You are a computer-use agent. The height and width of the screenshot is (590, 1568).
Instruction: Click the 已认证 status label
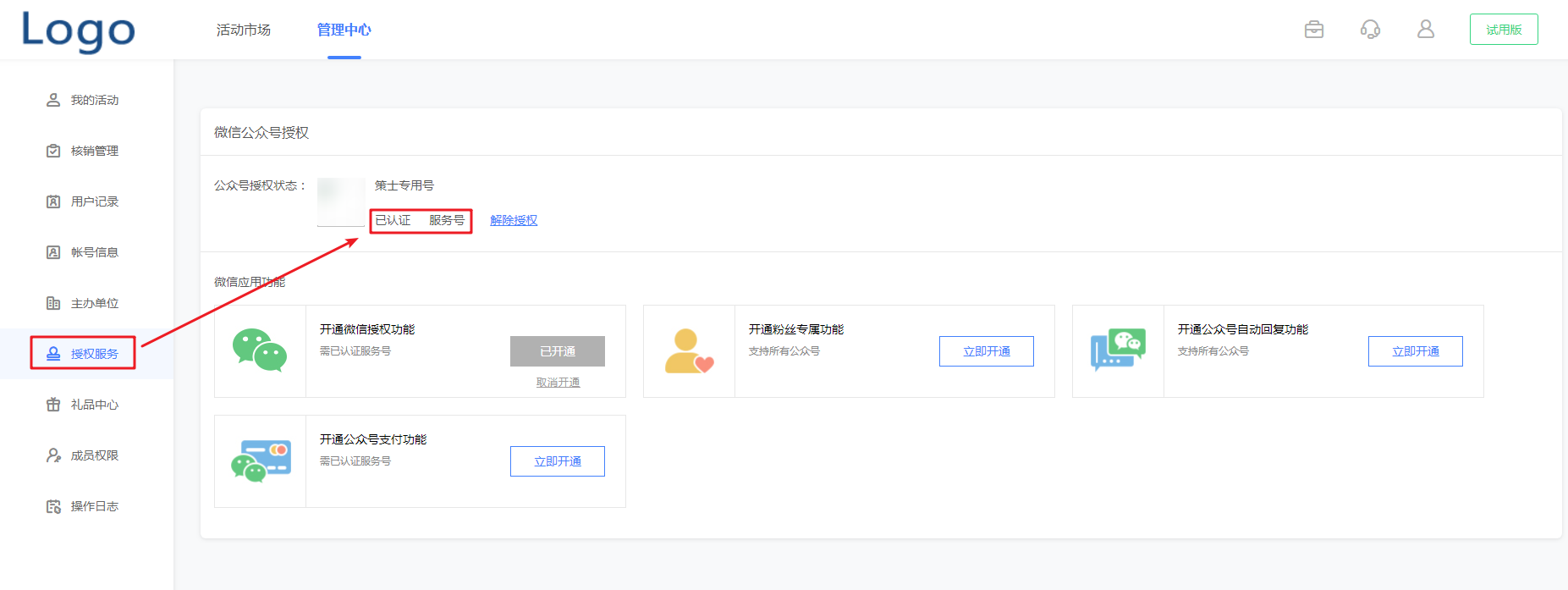click(393, 220)
